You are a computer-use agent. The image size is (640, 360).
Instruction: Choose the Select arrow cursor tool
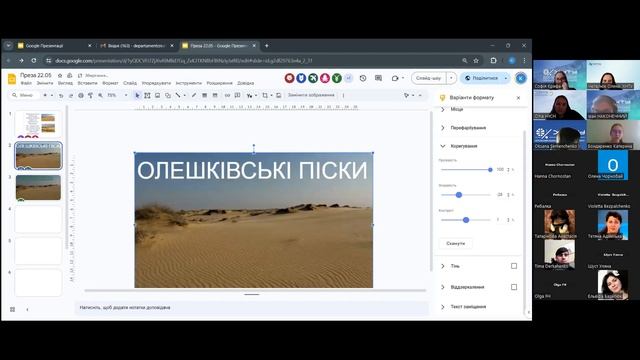pos(137,96)
